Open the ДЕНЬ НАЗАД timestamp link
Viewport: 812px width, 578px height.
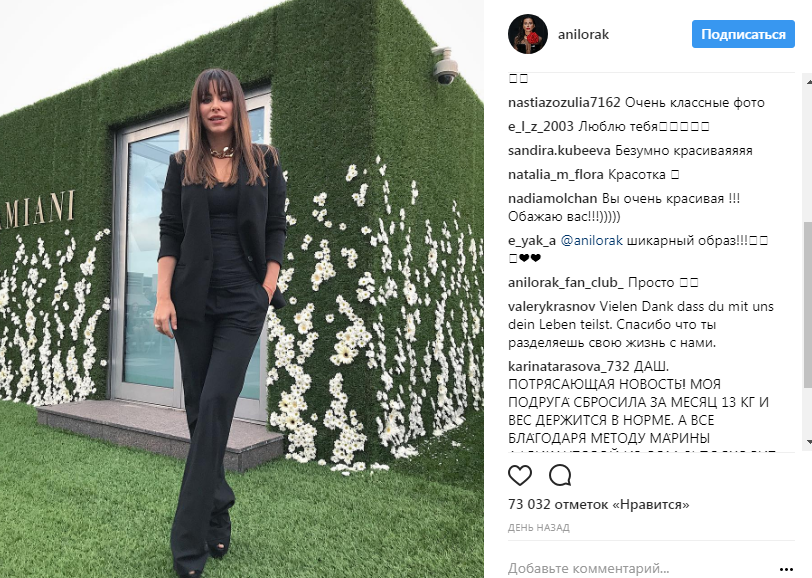click(x=539, y=528)
